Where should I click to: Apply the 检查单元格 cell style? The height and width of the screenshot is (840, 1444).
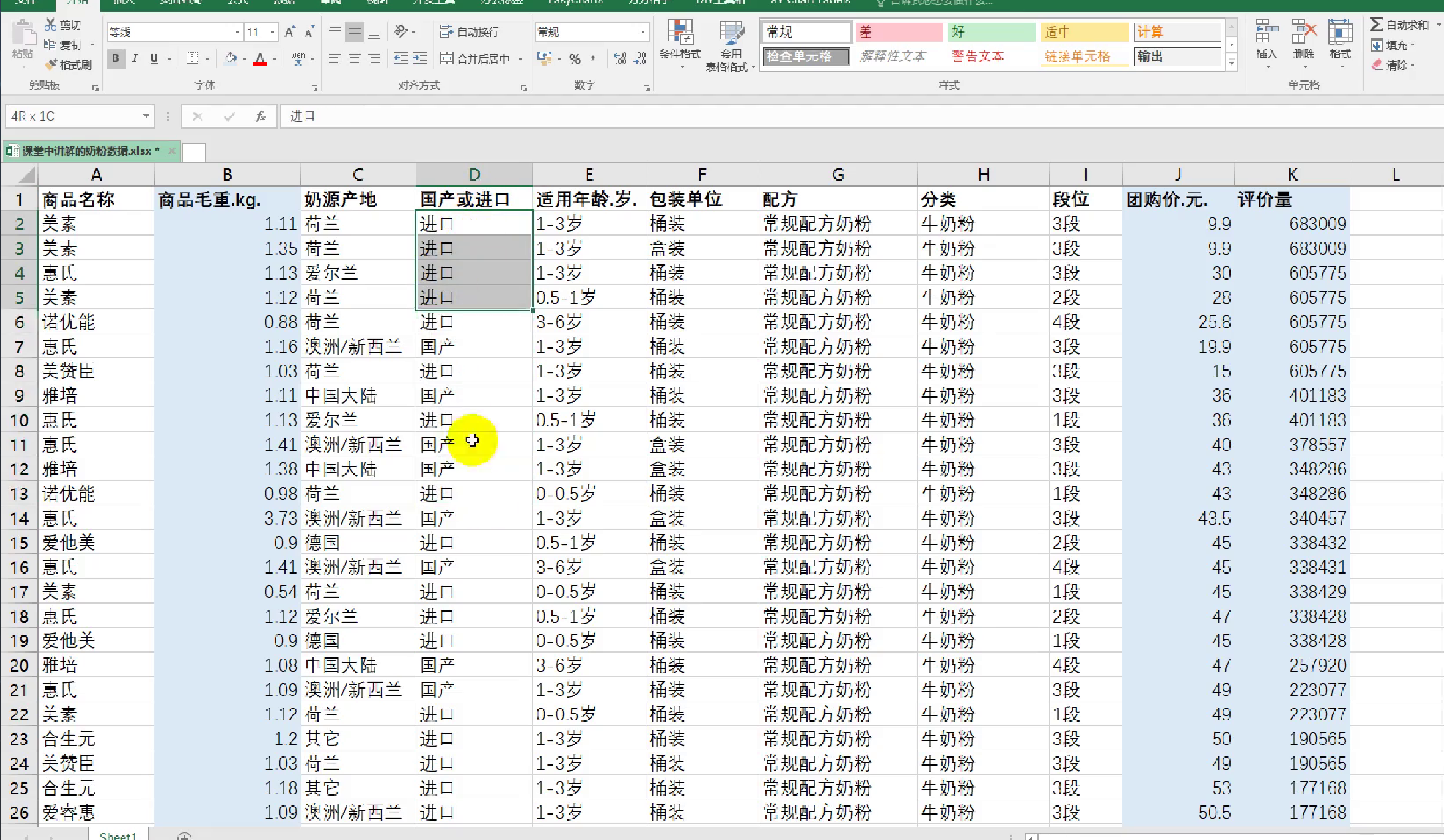coord(806,56)
